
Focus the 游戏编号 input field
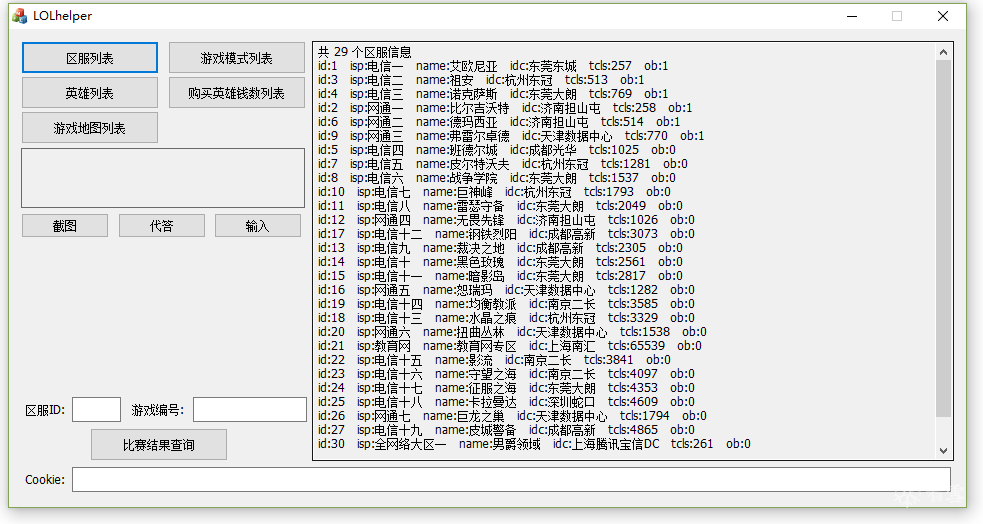(250, 410)
